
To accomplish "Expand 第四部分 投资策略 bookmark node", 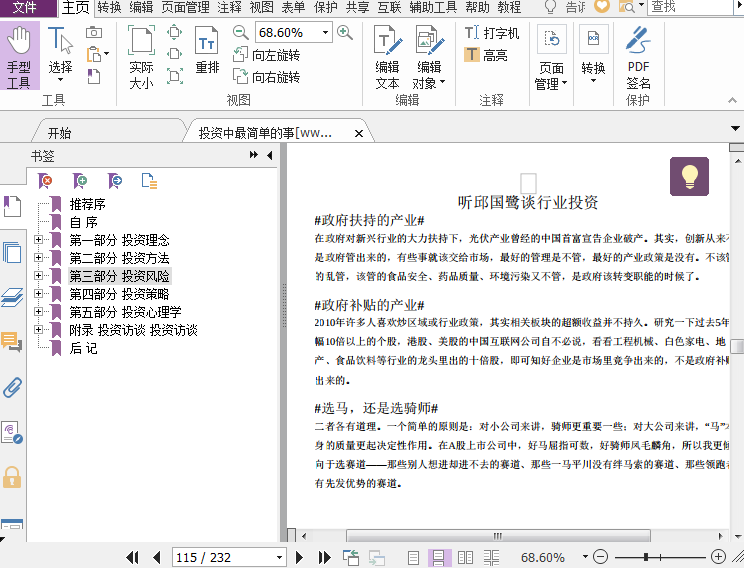I will pos(38,294).
